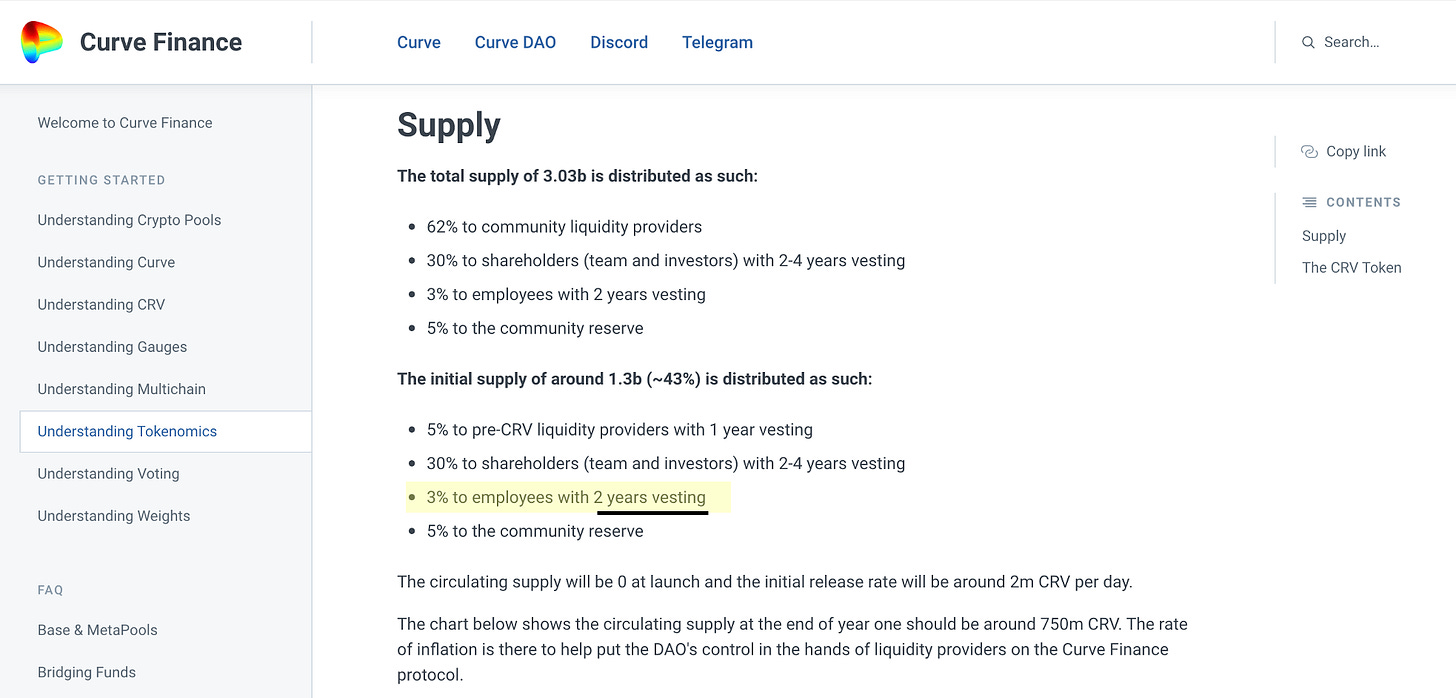
Task: Open Base & MetaPools FAQ page
Action: [x=97, y=630]
